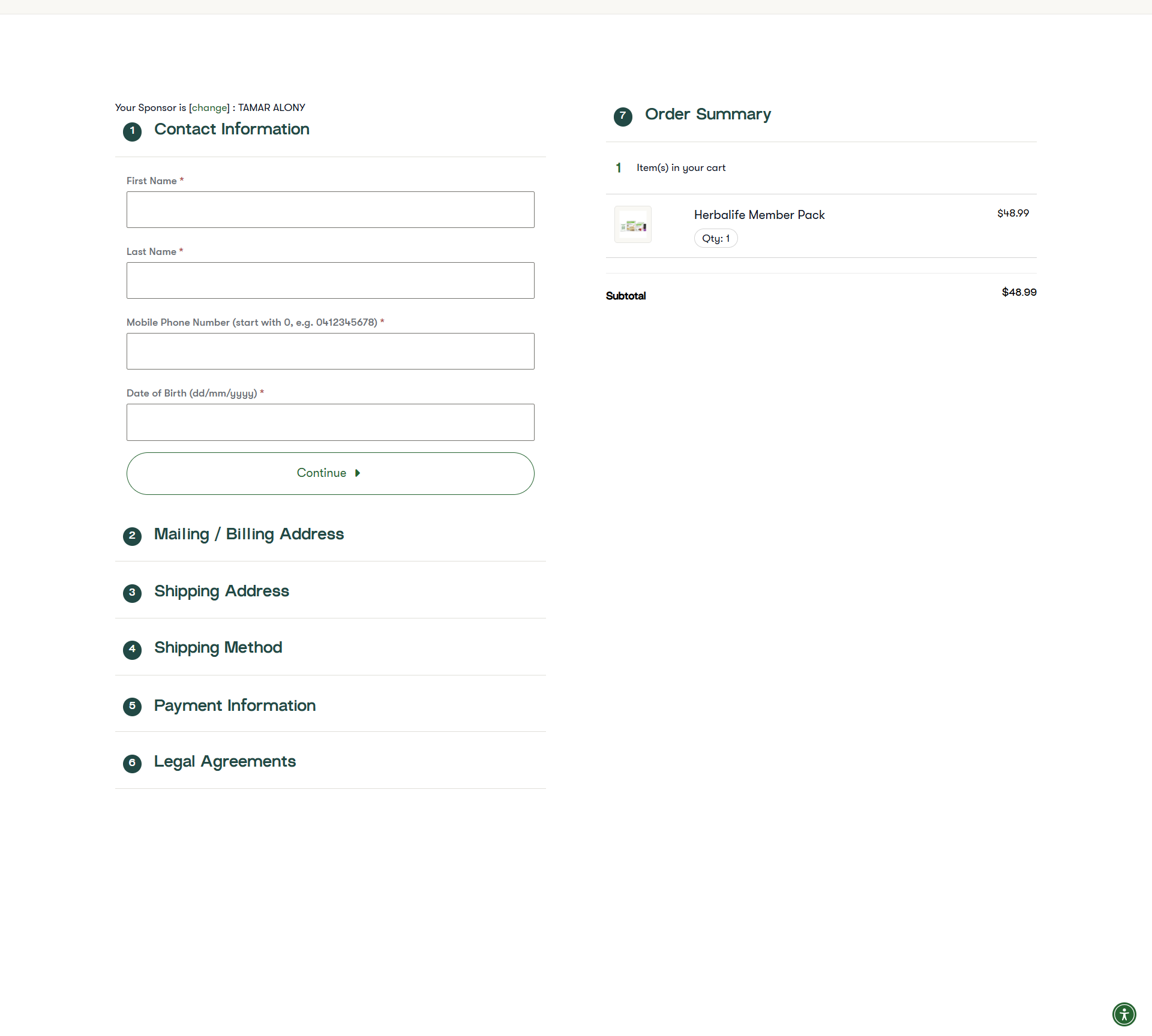Click the step 4 circle badge
This screenshot has width=1152, height=1036.
tap(132, 649)
